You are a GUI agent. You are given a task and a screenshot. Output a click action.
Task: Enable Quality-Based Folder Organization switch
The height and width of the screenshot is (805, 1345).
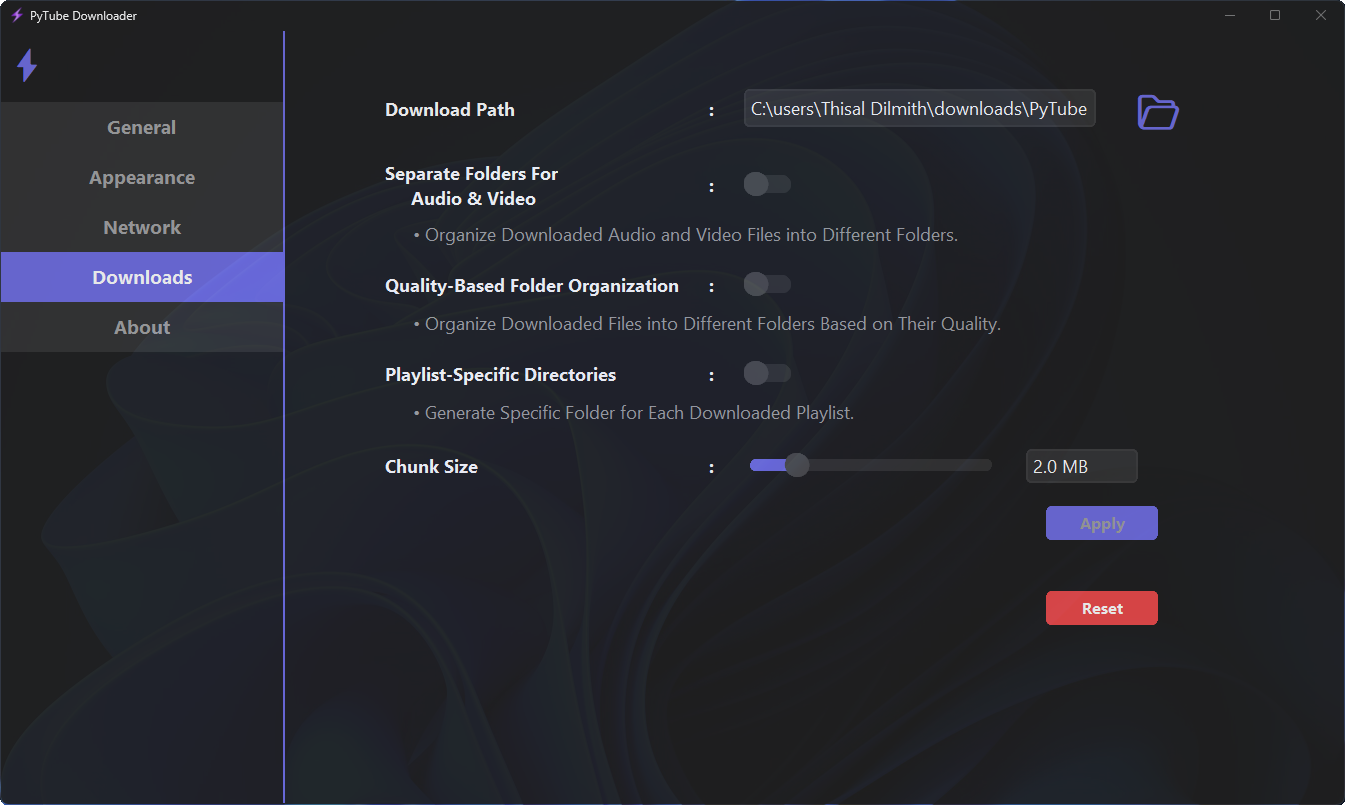pyautogui.click(x=767, y=285)
